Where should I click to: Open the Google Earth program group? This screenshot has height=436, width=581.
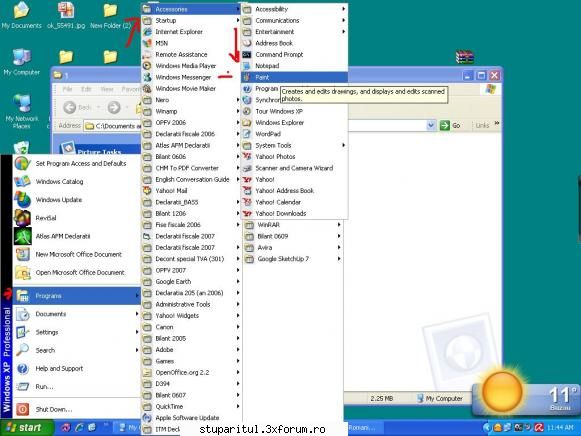pyautogui.click(x=191, y=281)
